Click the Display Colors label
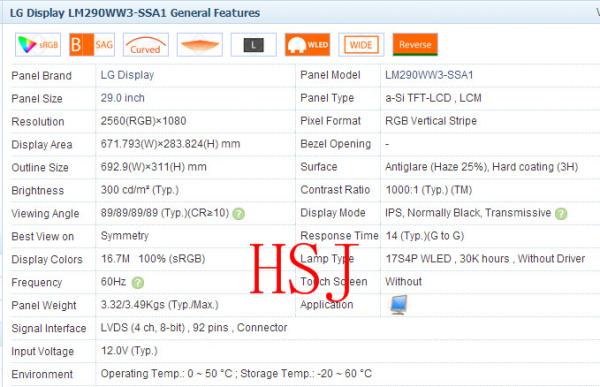 point(47,260)
